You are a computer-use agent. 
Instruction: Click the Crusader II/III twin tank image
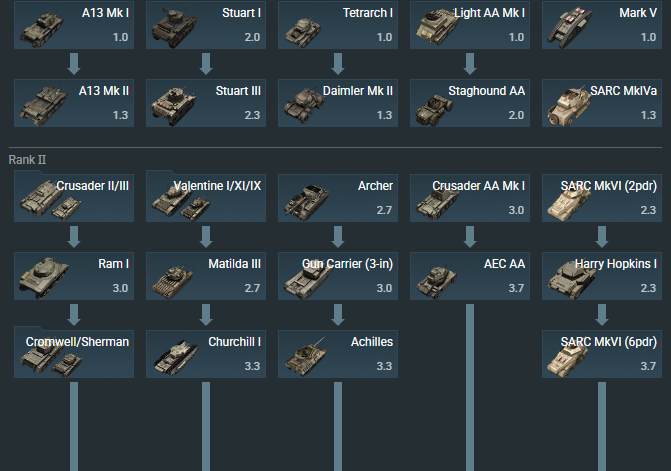coord(50,201)
